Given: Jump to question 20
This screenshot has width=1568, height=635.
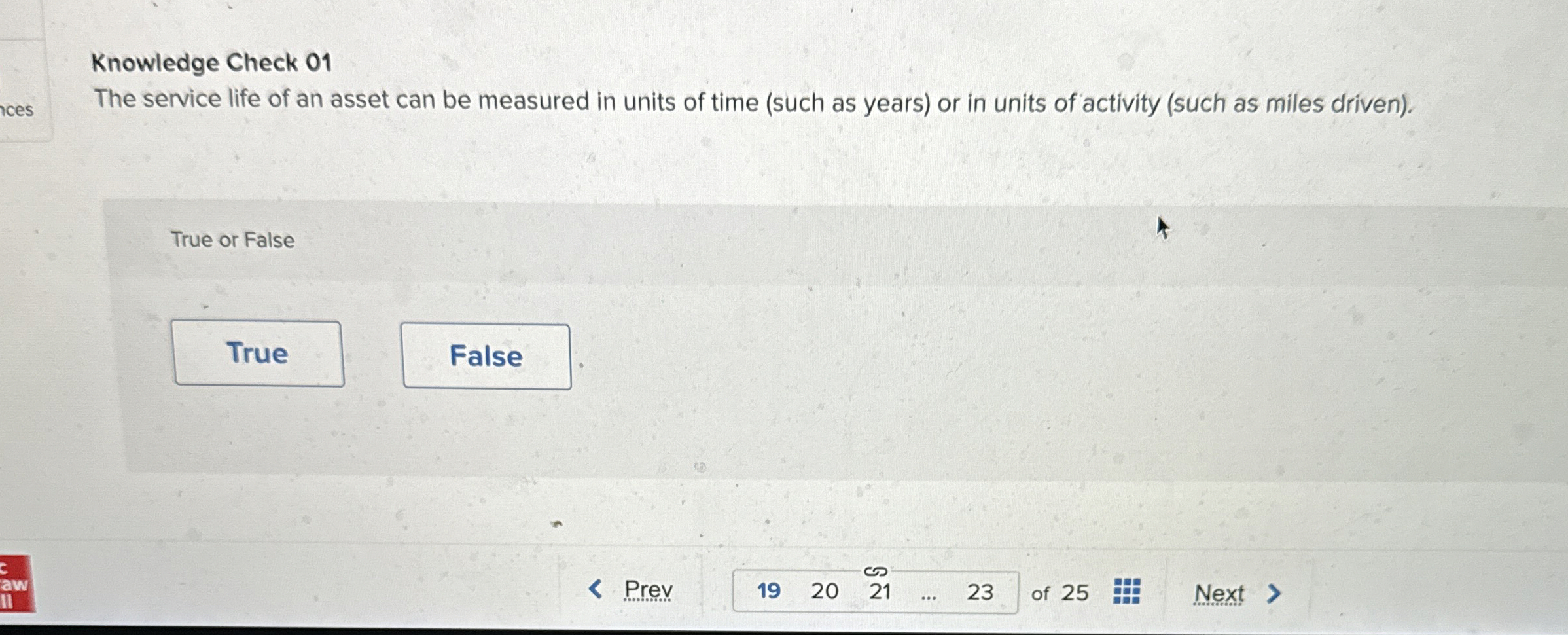Looking at the screenshot, I should 825,591.
